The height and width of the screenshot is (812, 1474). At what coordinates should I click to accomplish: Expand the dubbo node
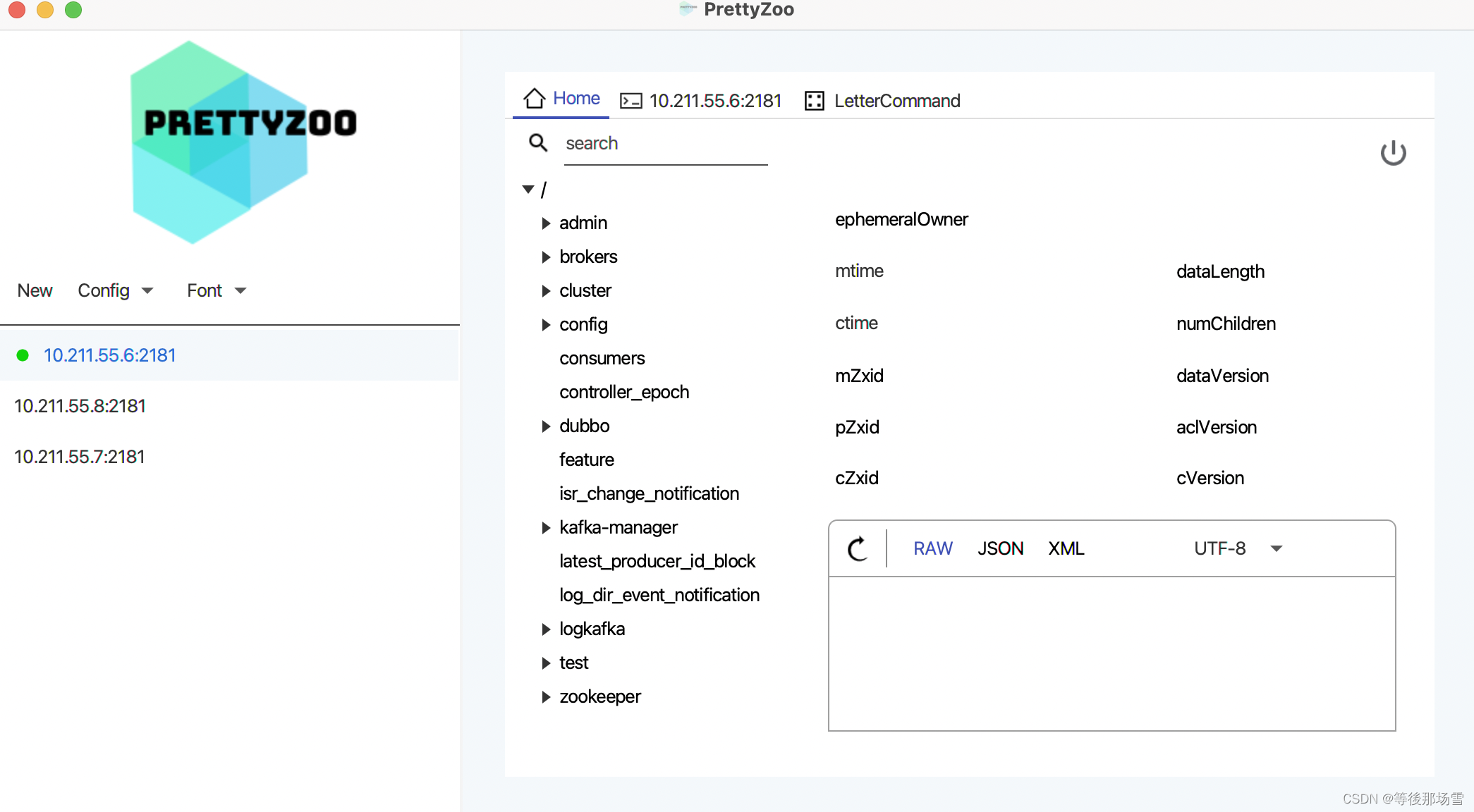pyautogui.click(x=546, y=426)
